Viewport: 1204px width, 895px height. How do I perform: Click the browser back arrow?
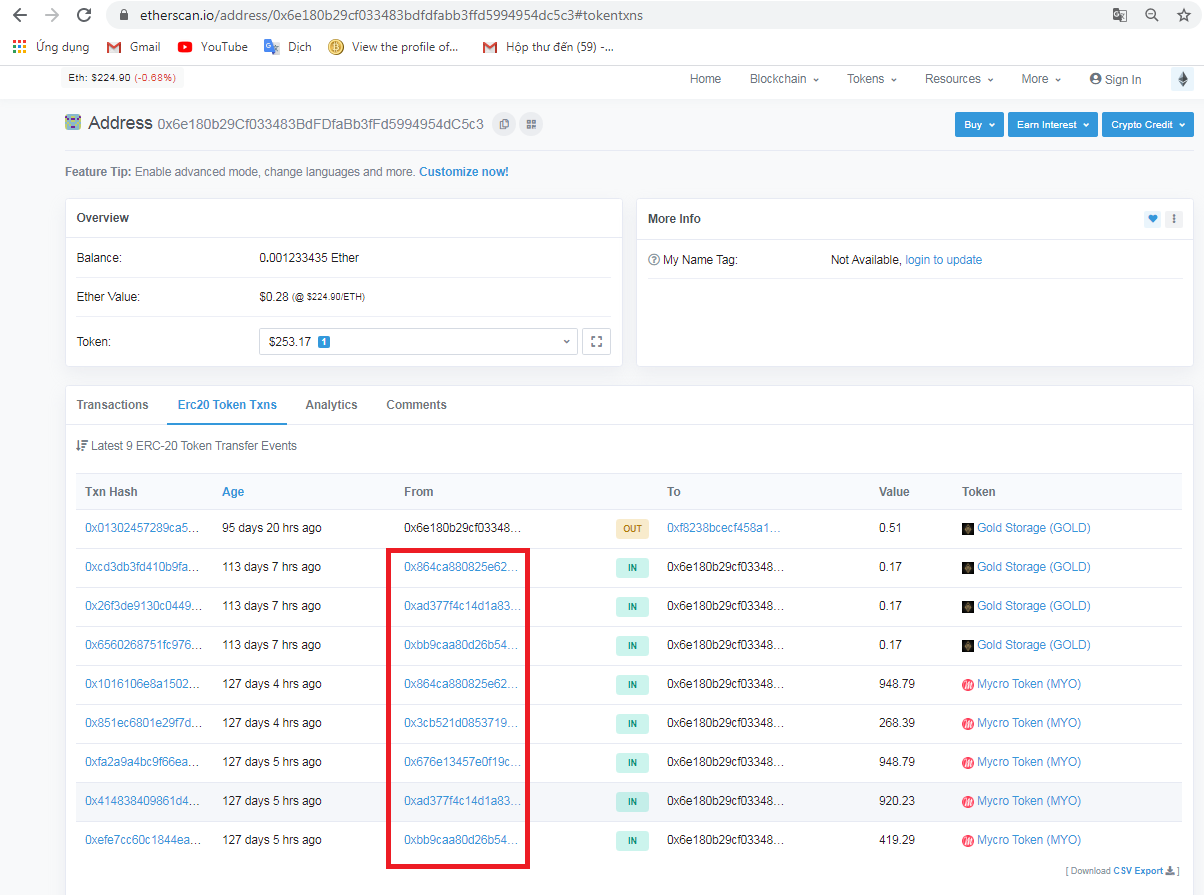(x=20, y=15)
